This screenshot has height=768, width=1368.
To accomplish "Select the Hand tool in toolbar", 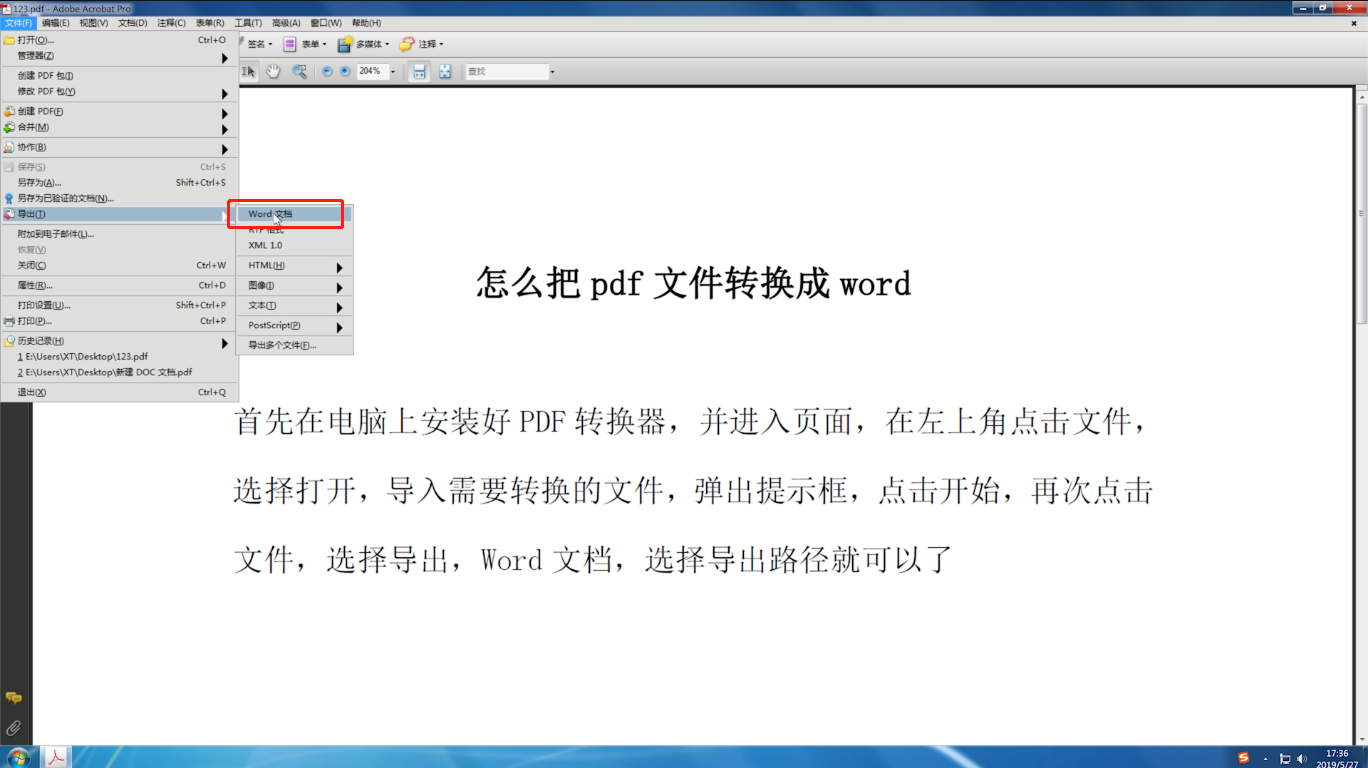I will point(273,71).
